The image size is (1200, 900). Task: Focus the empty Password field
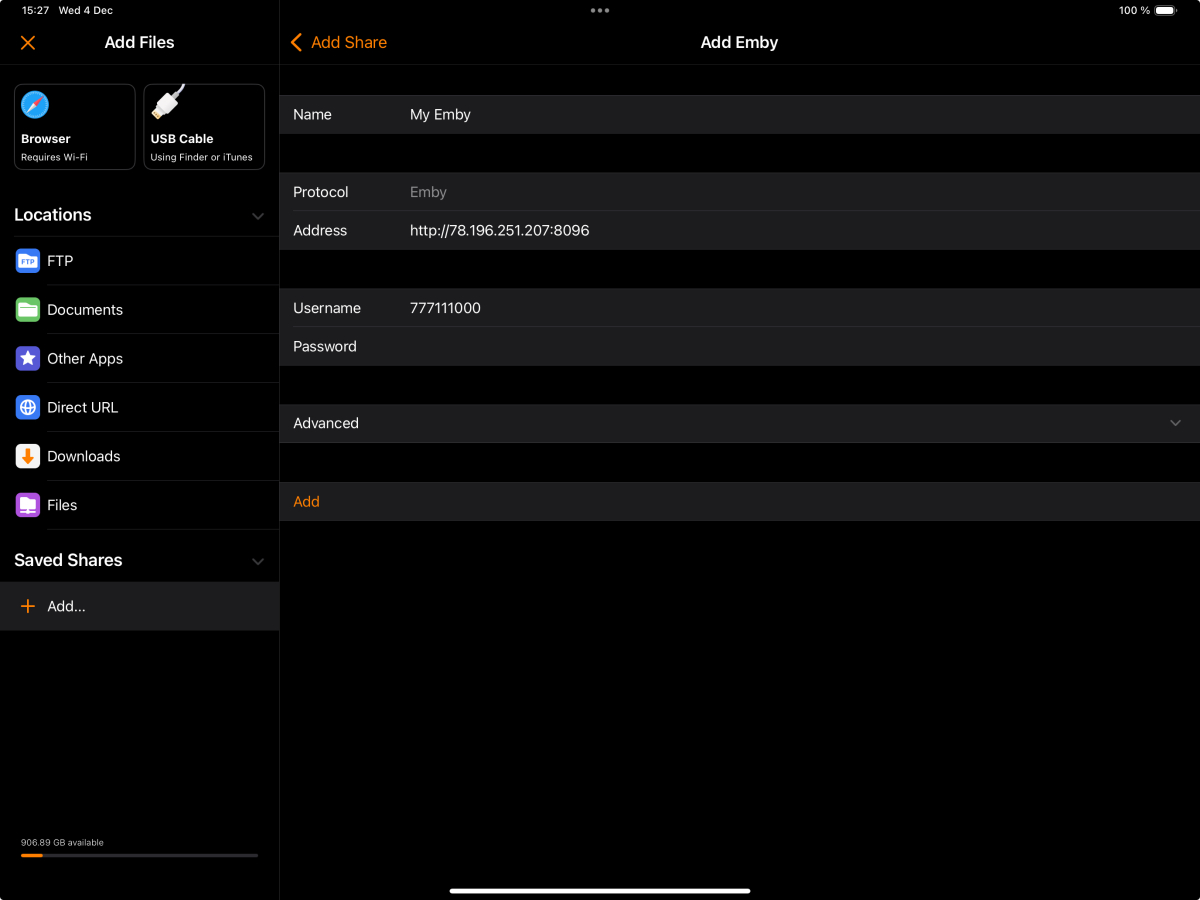point(740,347)
